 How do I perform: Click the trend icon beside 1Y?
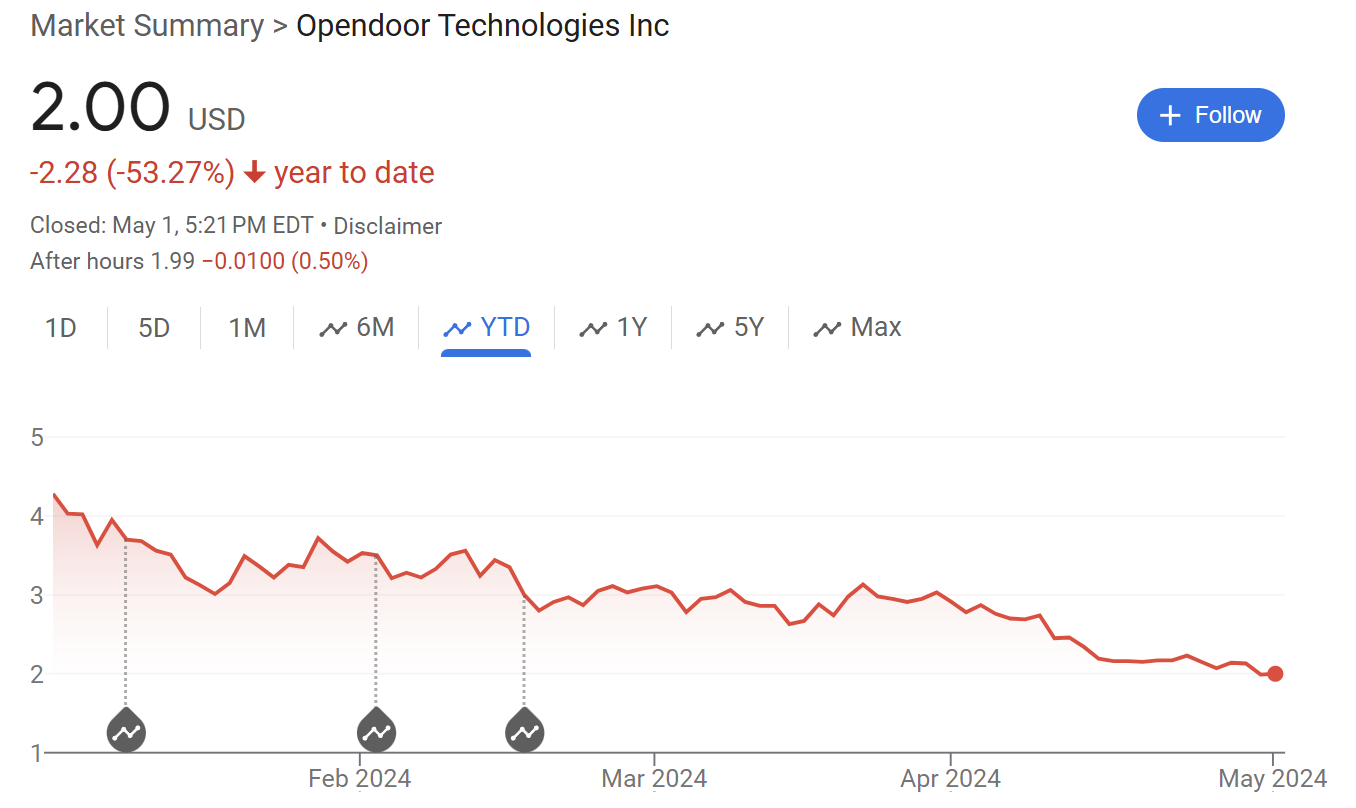tap(593, 328)
